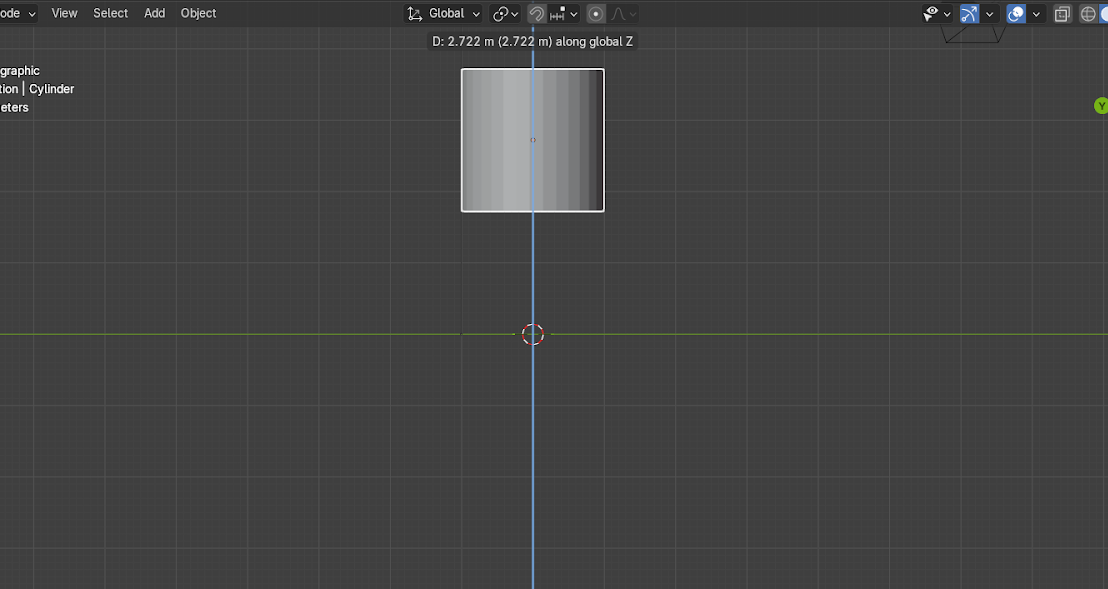Open proportional editing falloff curve menu
This screenshot has height=589, width=1108.
point(624,13)
